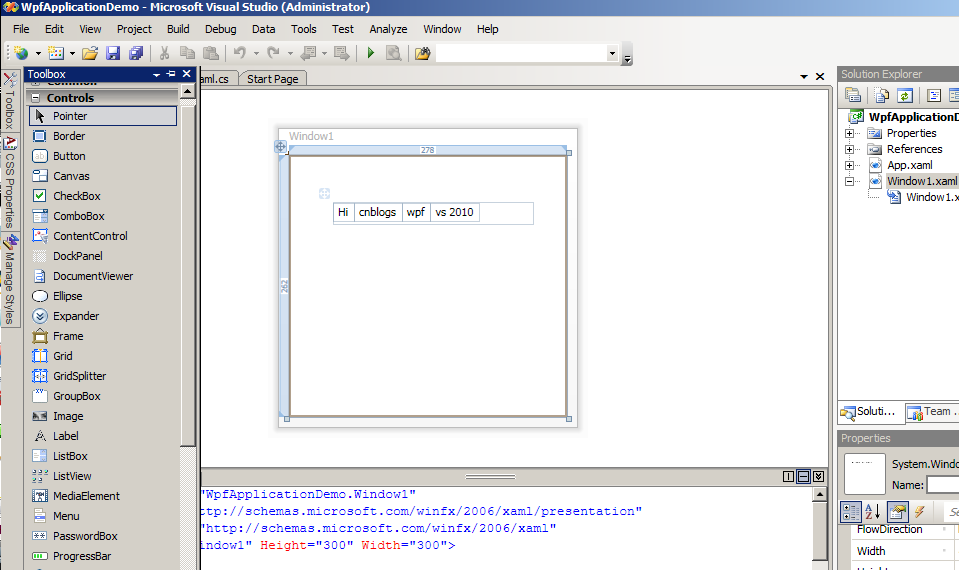Click the Add New Item toolbar icon
959x570 pixels.
[56, 53]
